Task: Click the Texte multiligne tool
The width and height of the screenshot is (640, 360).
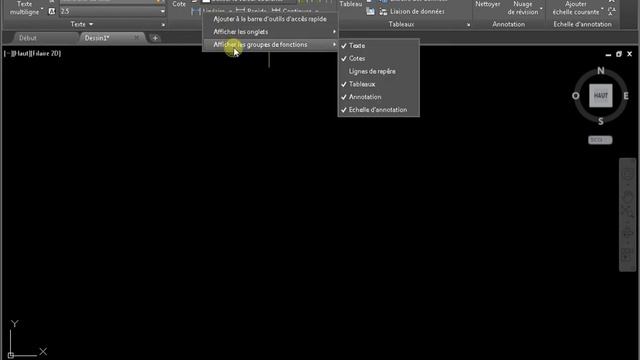Action: click(x=24, y=8)
